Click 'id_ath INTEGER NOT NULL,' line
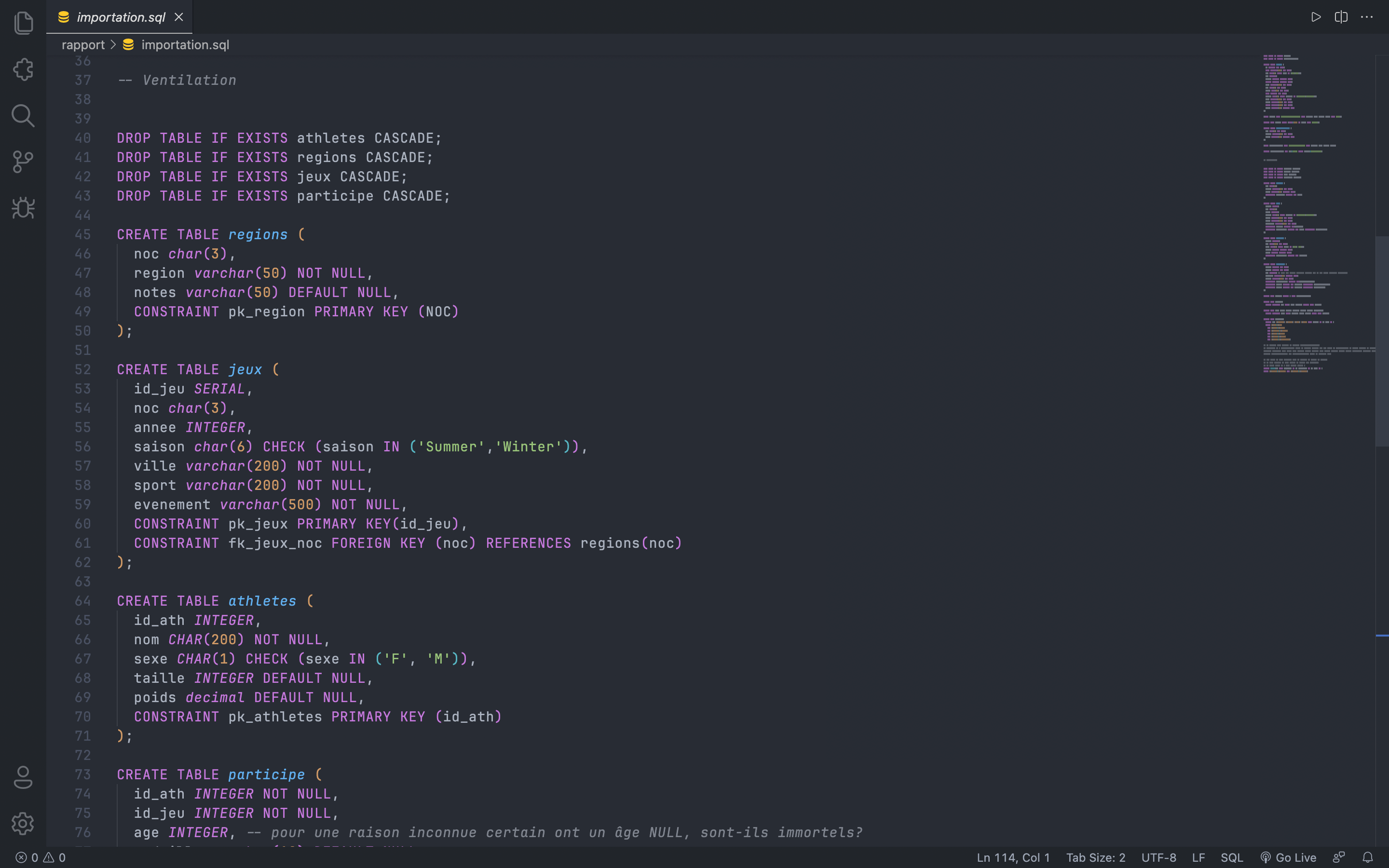Viewport: 1389px width, 868px height. click(x=236, y=794)
